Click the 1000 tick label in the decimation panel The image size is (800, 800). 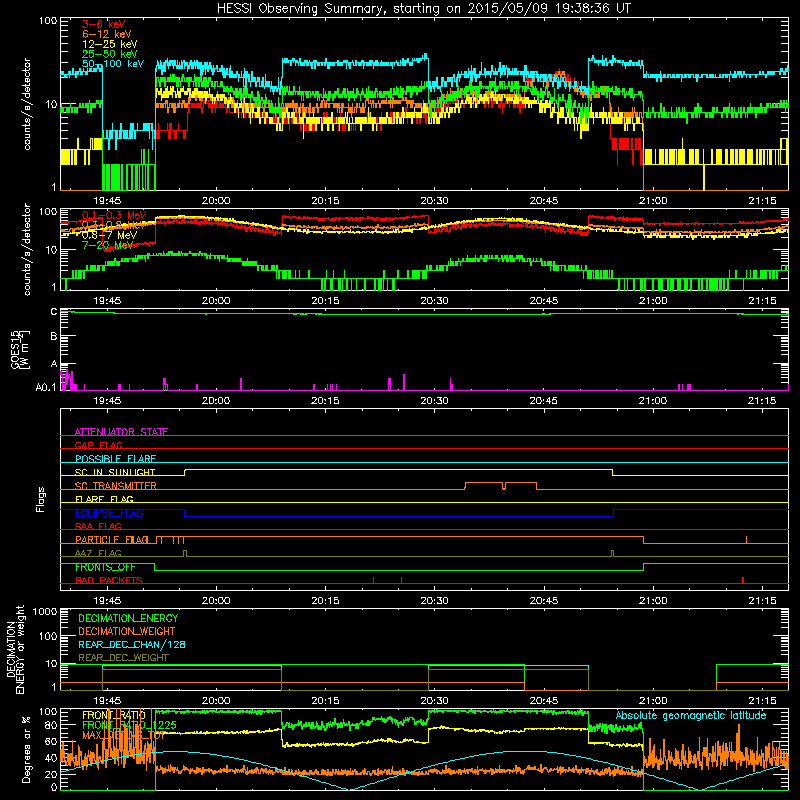[45, 611]
